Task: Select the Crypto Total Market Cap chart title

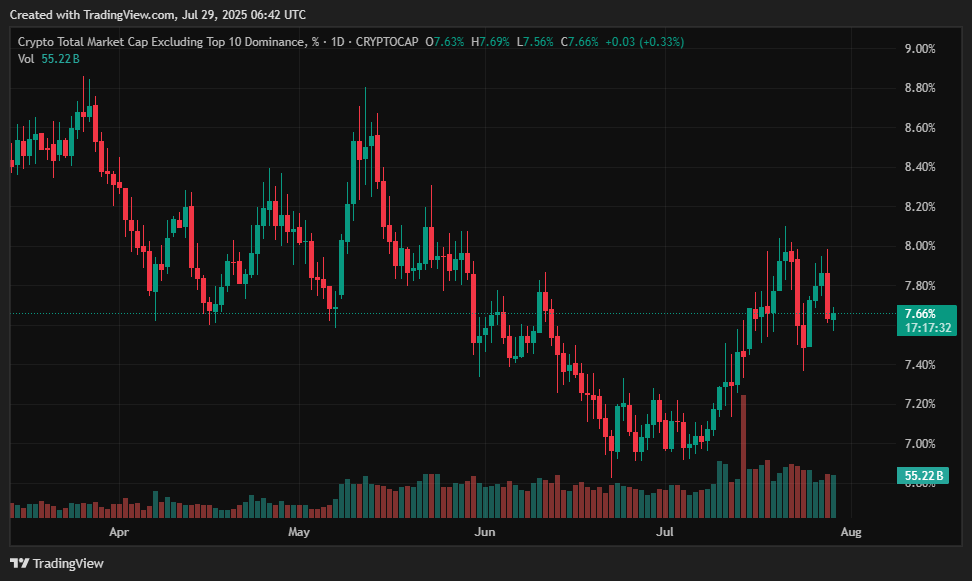Action: coord(160,42)
